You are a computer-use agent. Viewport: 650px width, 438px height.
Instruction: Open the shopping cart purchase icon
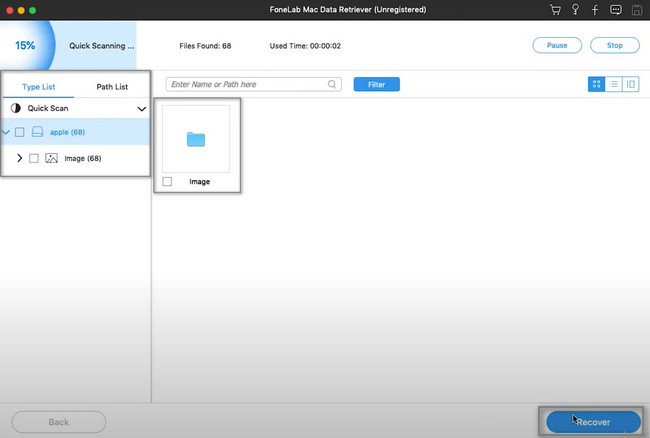pos(555,10)
